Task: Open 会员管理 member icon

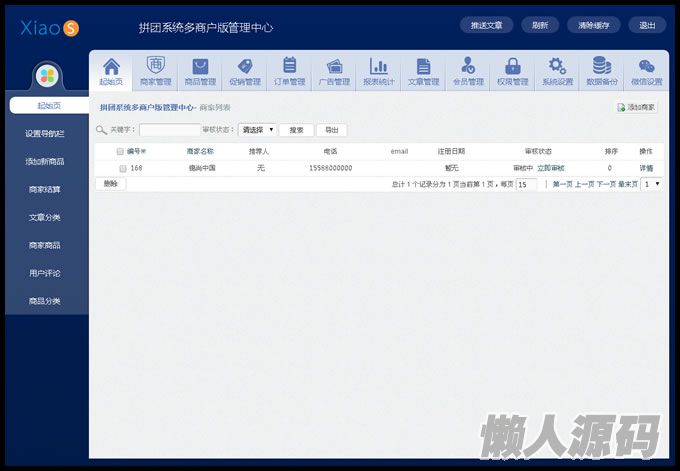Action: [468, 71]
